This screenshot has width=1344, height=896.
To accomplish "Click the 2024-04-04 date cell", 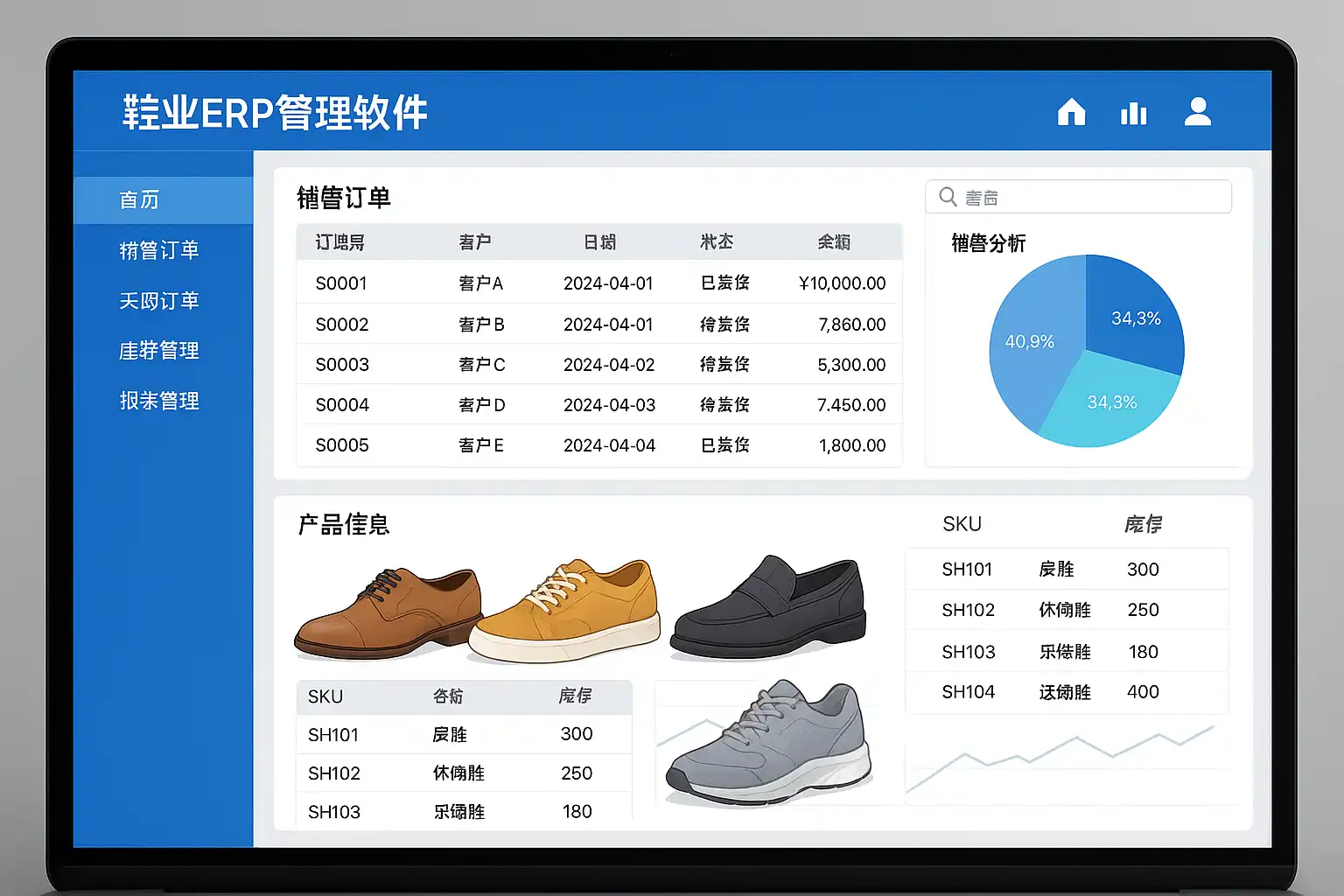I will 609,445.
